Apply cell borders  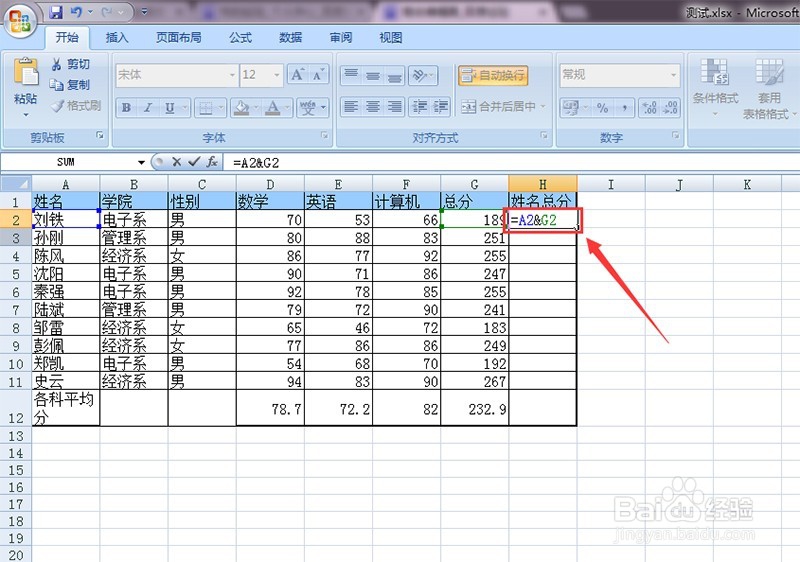point(205,108)
